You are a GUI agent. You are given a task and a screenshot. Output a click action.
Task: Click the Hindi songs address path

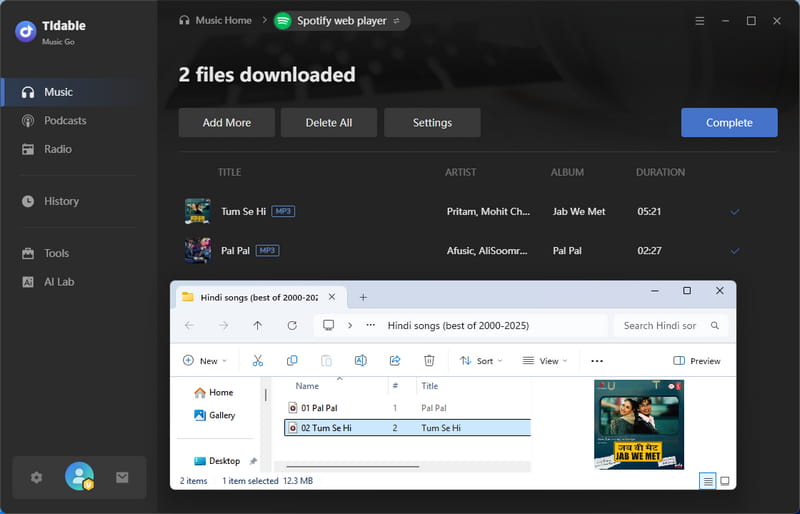click(x=458, y=326)
